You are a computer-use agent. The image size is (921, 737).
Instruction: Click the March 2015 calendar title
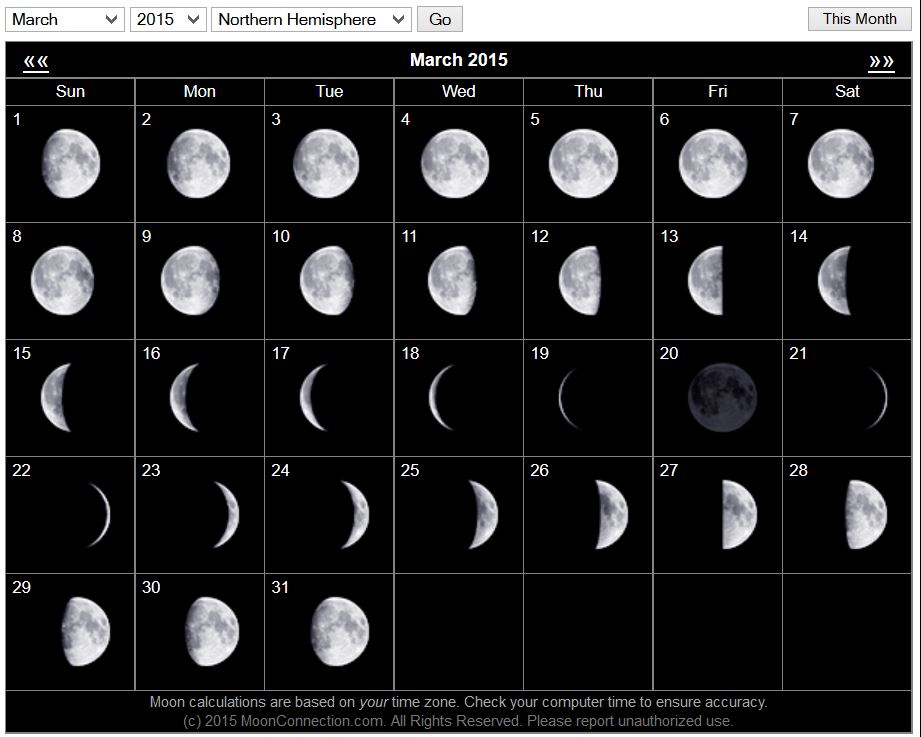458,60
